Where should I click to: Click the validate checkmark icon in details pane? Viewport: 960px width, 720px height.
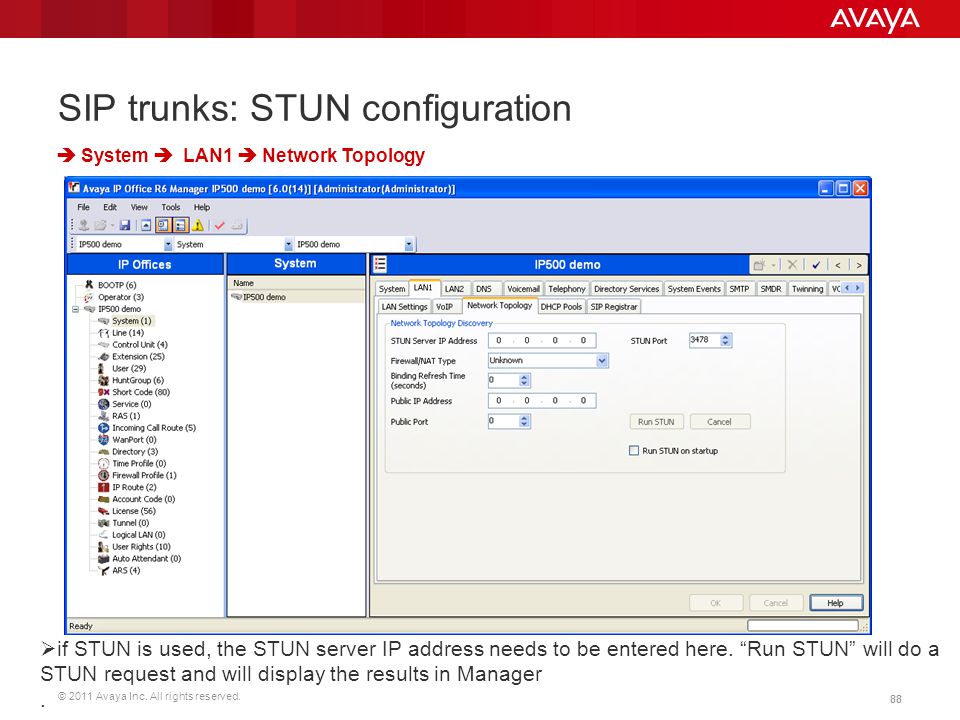point(816,265)
